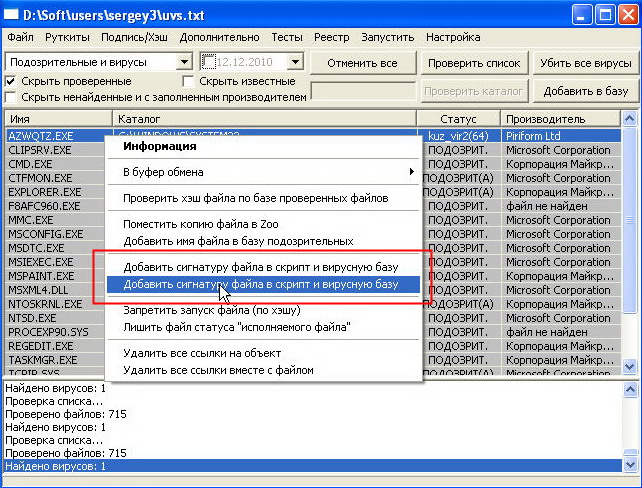Viewport: 642px width, 488px height.
Task: Click the highlighted Добавить сигнатуру файла menu entry
Action: 264,284
